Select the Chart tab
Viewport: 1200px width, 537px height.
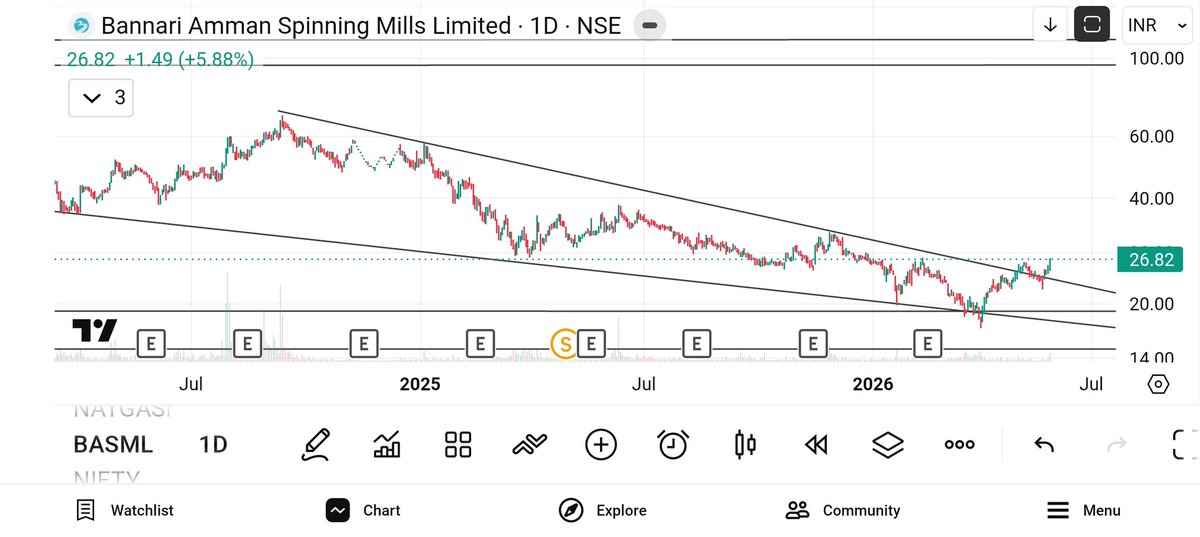tap(363, 510)
